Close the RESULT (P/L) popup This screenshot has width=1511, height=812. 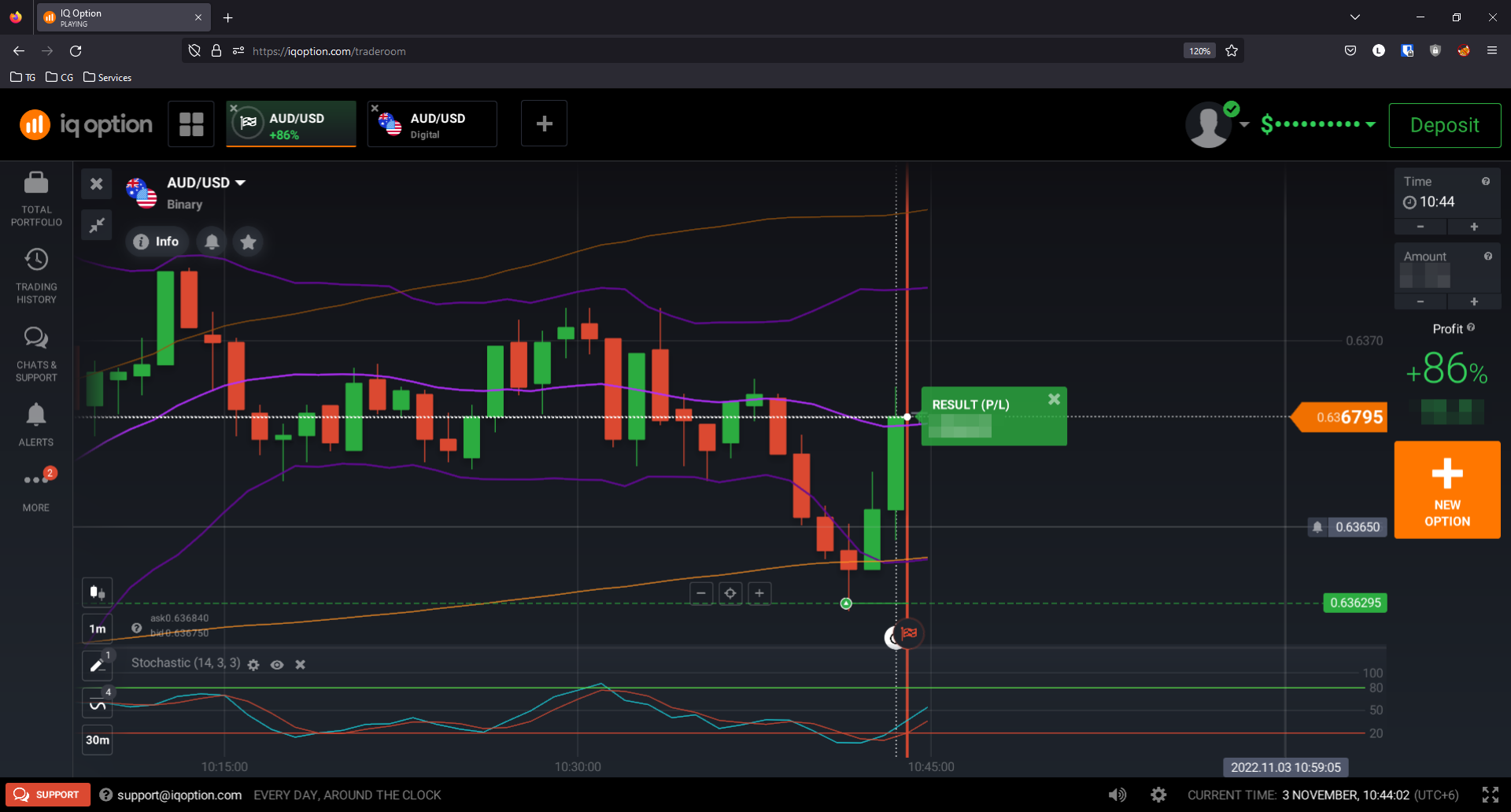1054,400
